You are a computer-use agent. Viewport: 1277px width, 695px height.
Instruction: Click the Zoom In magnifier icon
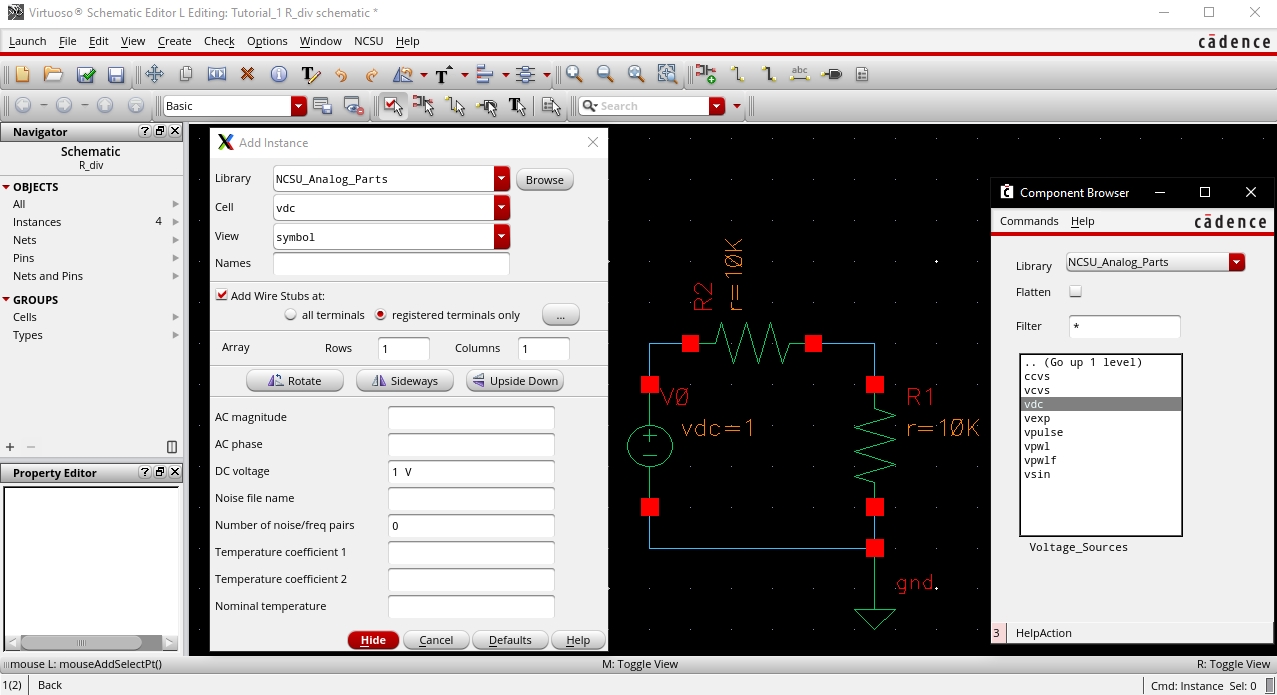(x=574, y=75)
